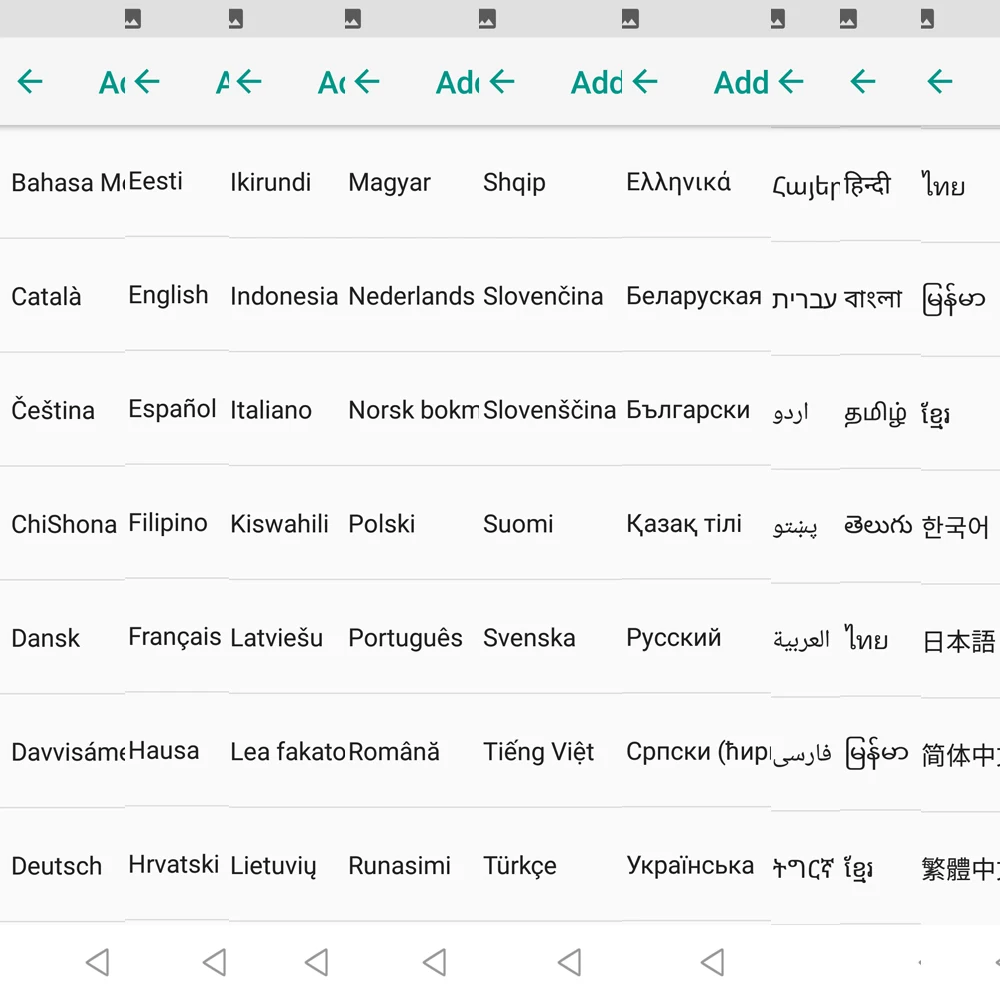Tap the back arrow above the Magyar column
Screen dimensions: 1000x1000
[x=367, y=82]
